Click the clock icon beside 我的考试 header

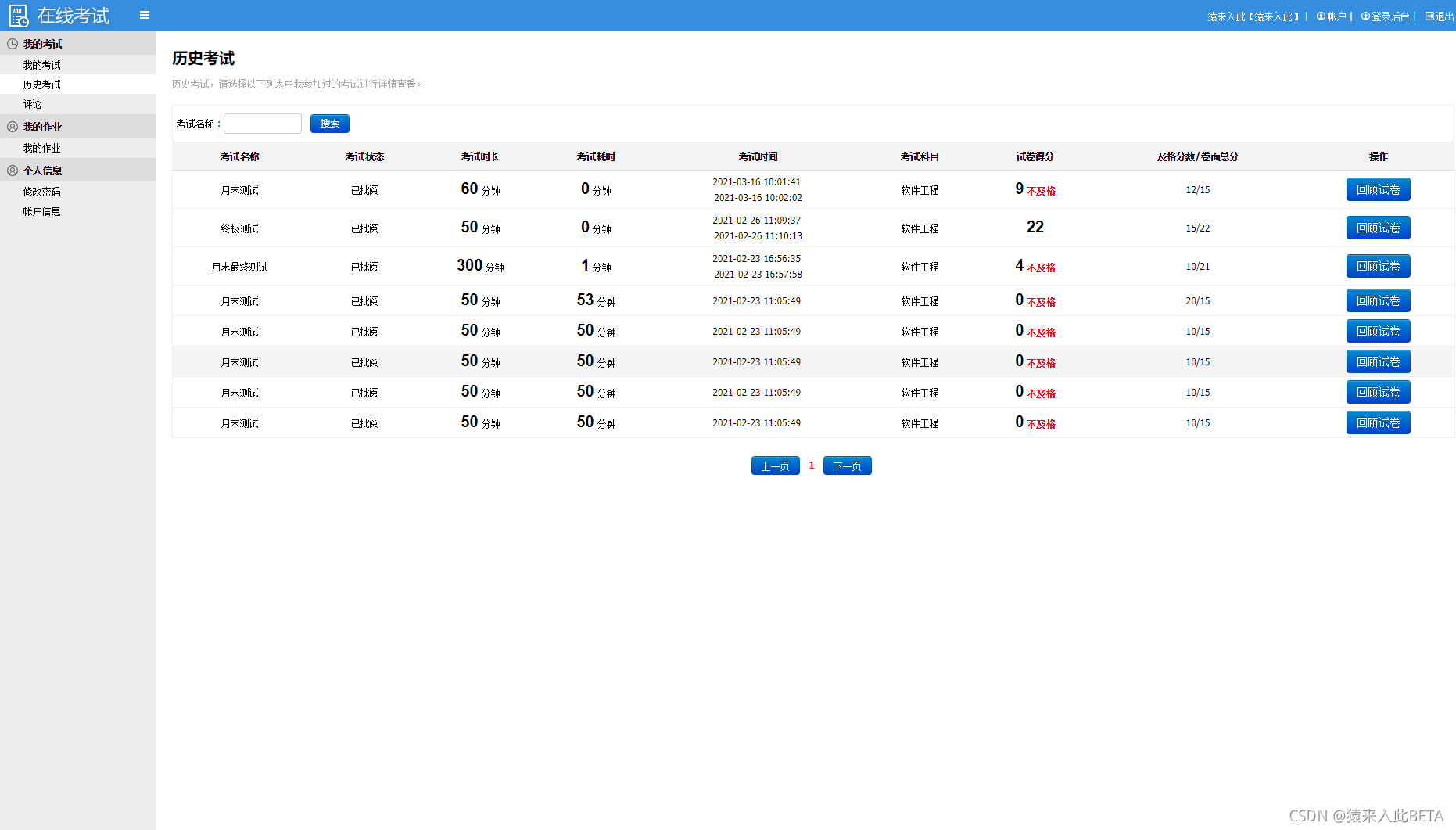(x=13, y=44)
